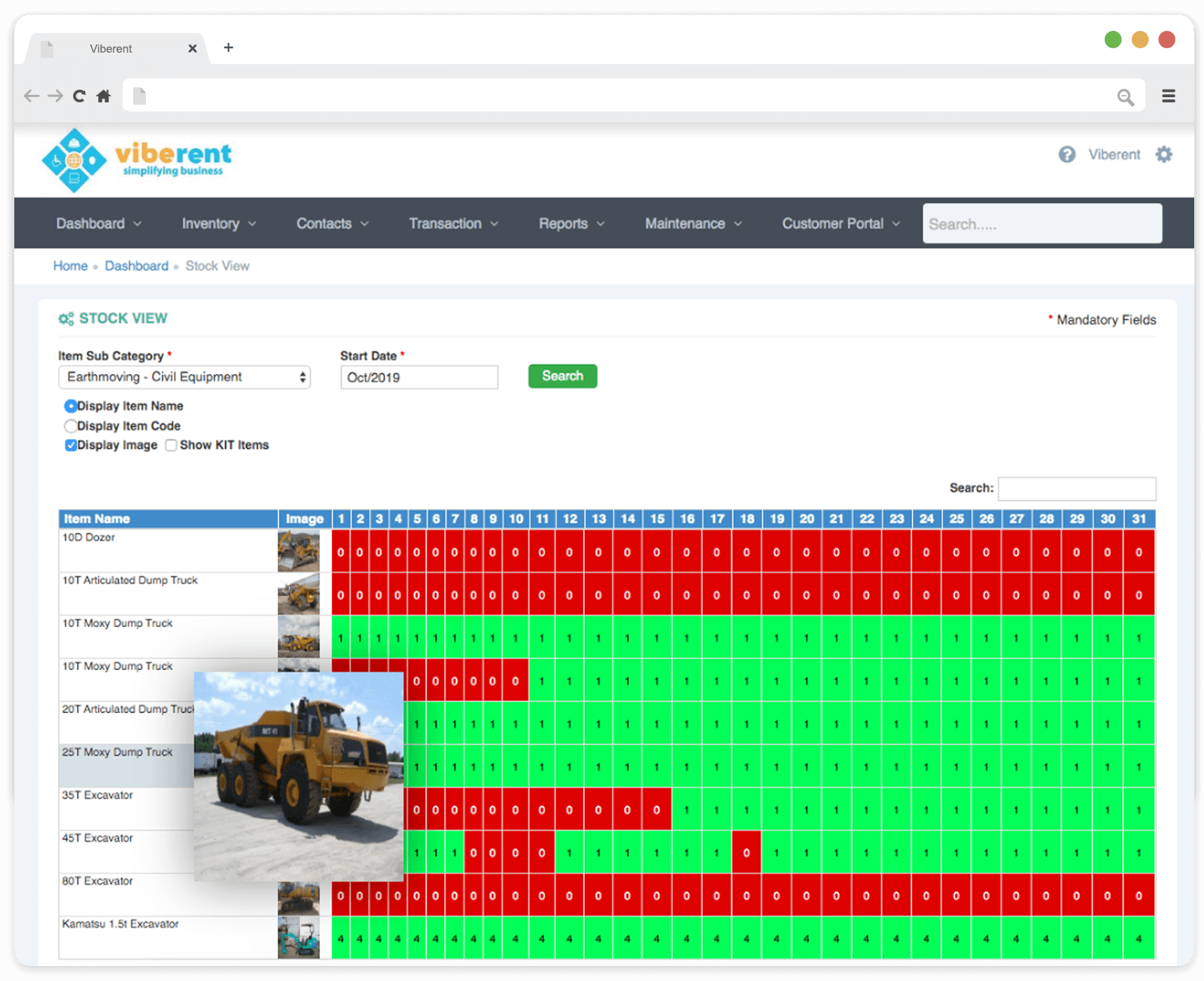Select Display Item Code radio button

(71, 426)
